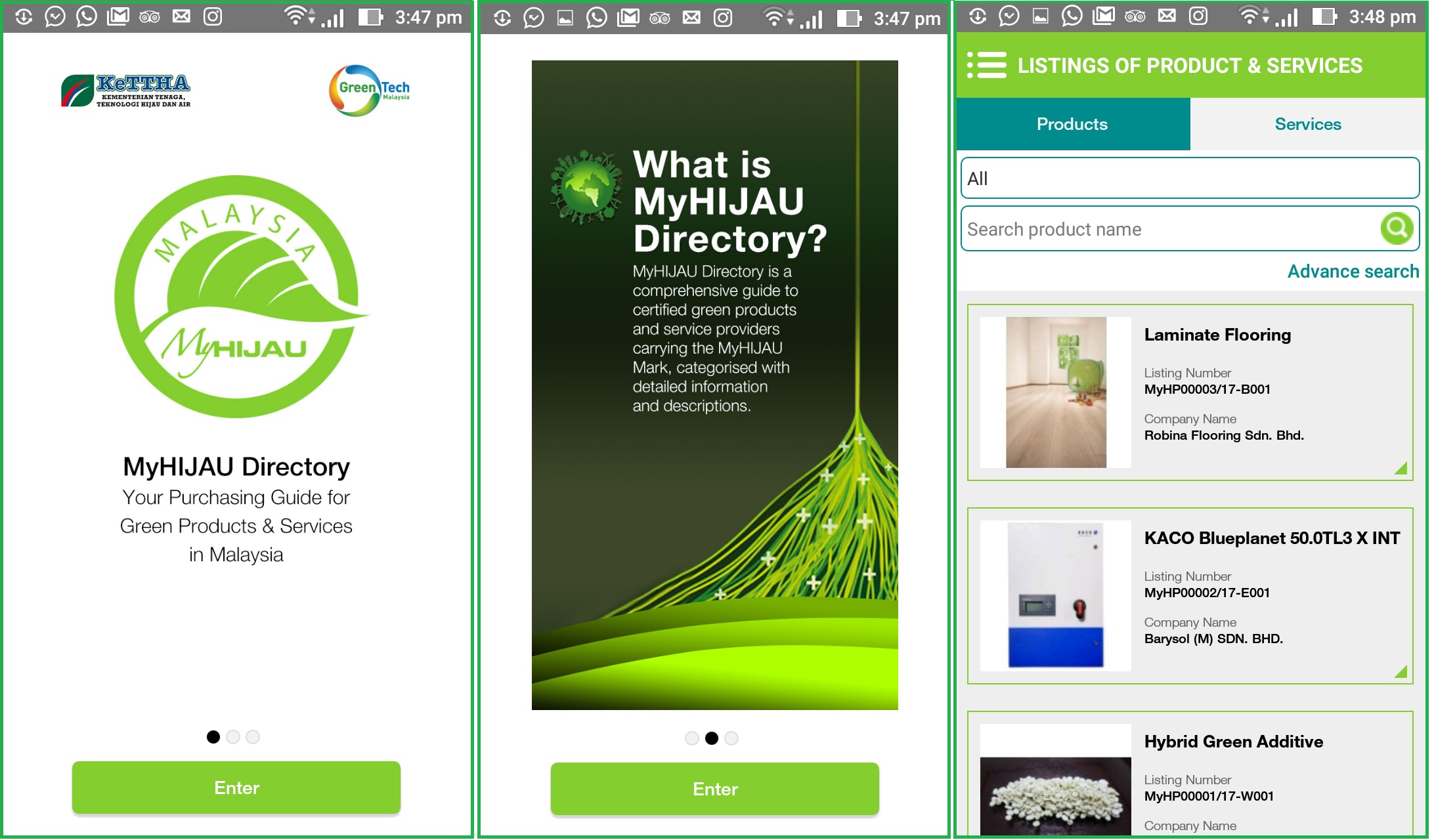This screenshot has width=1434, height=840.
Task: Open the Advance search link
Action: tap(1353, 272)
